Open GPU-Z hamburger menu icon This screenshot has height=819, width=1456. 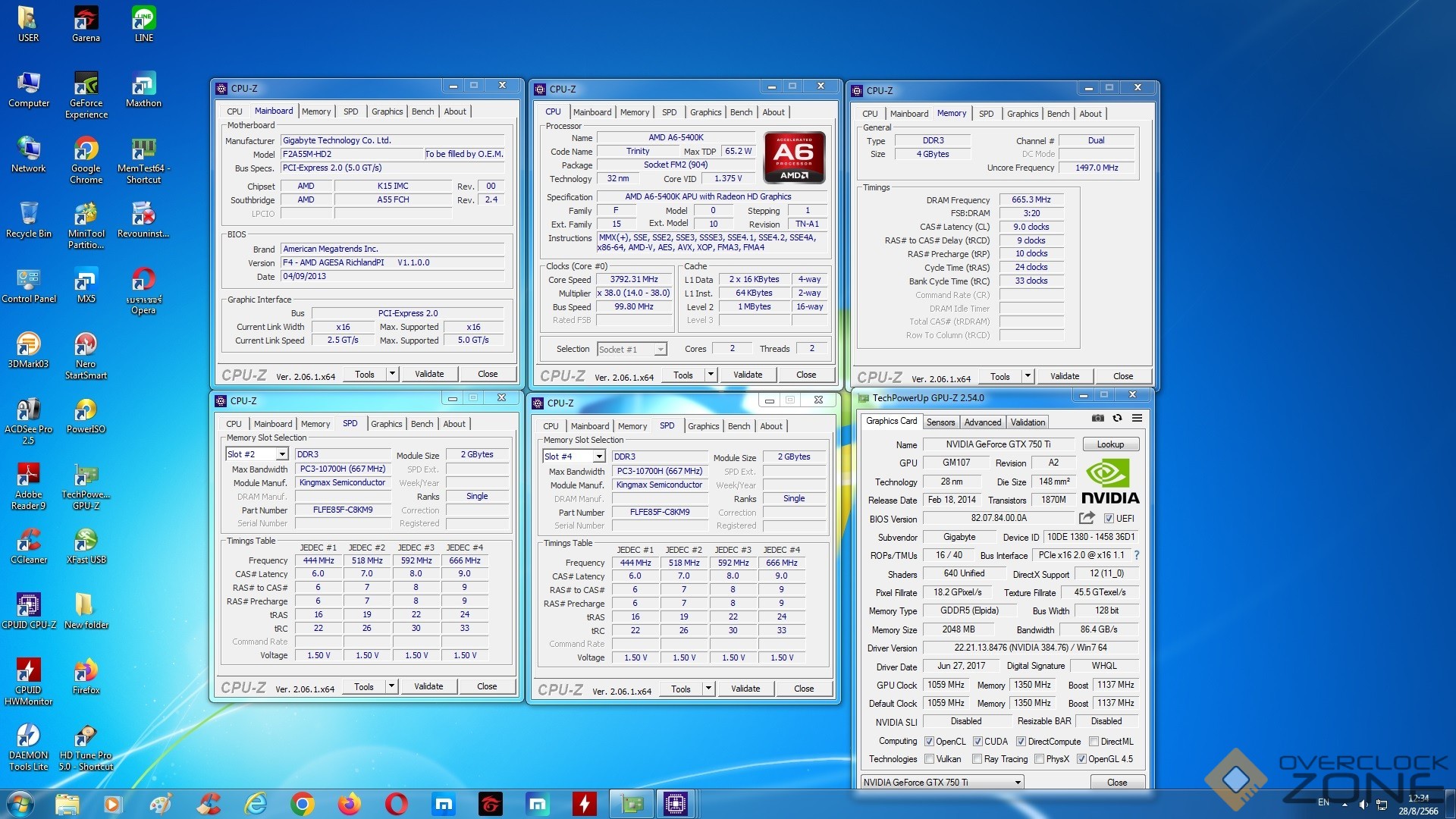point(1137,418)
